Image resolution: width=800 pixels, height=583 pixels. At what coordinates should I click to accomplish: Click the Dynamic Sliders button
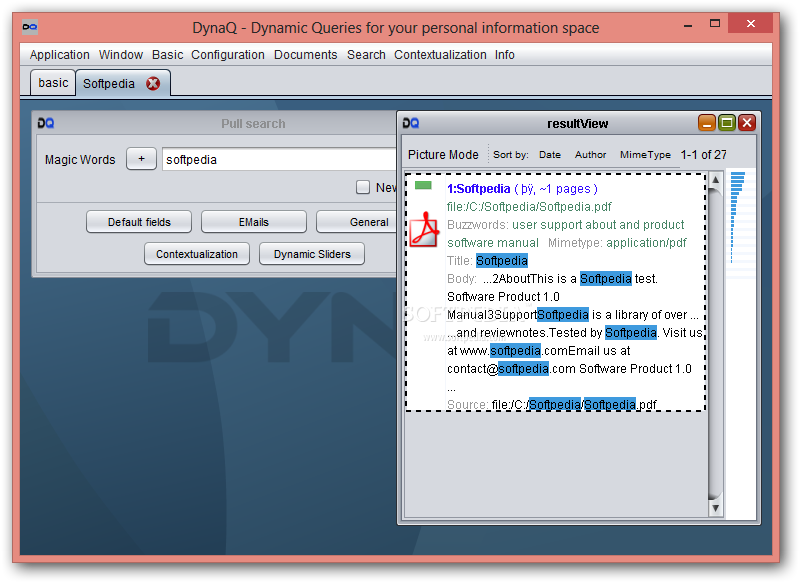click(x=312, y=254)
